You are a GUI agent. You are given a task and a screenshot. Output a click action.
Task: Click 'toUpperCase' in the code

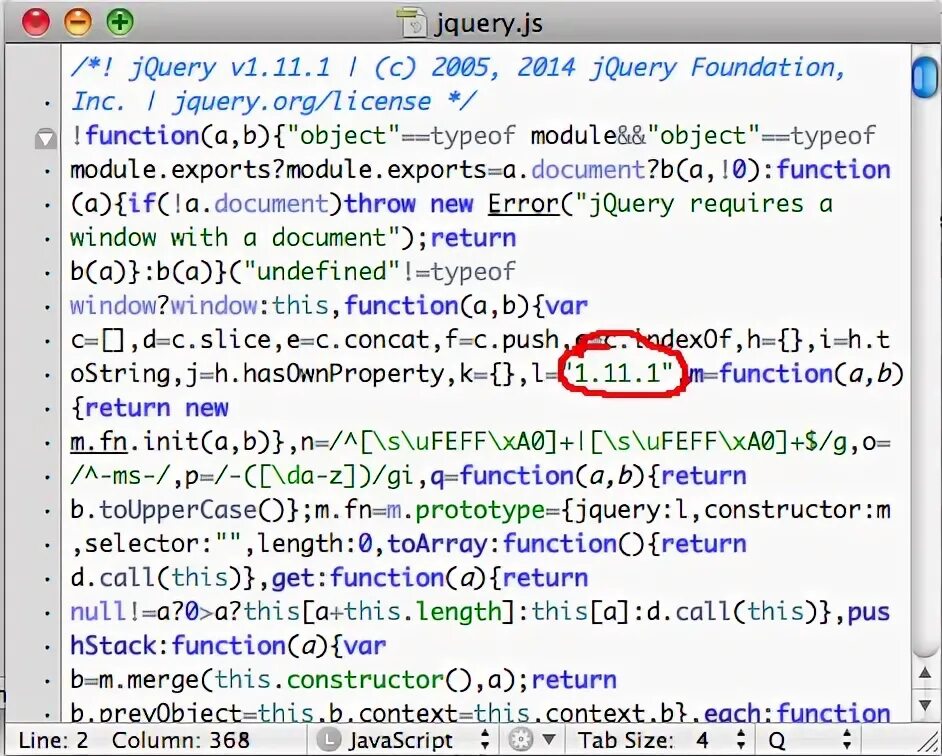tap(178, 510)
